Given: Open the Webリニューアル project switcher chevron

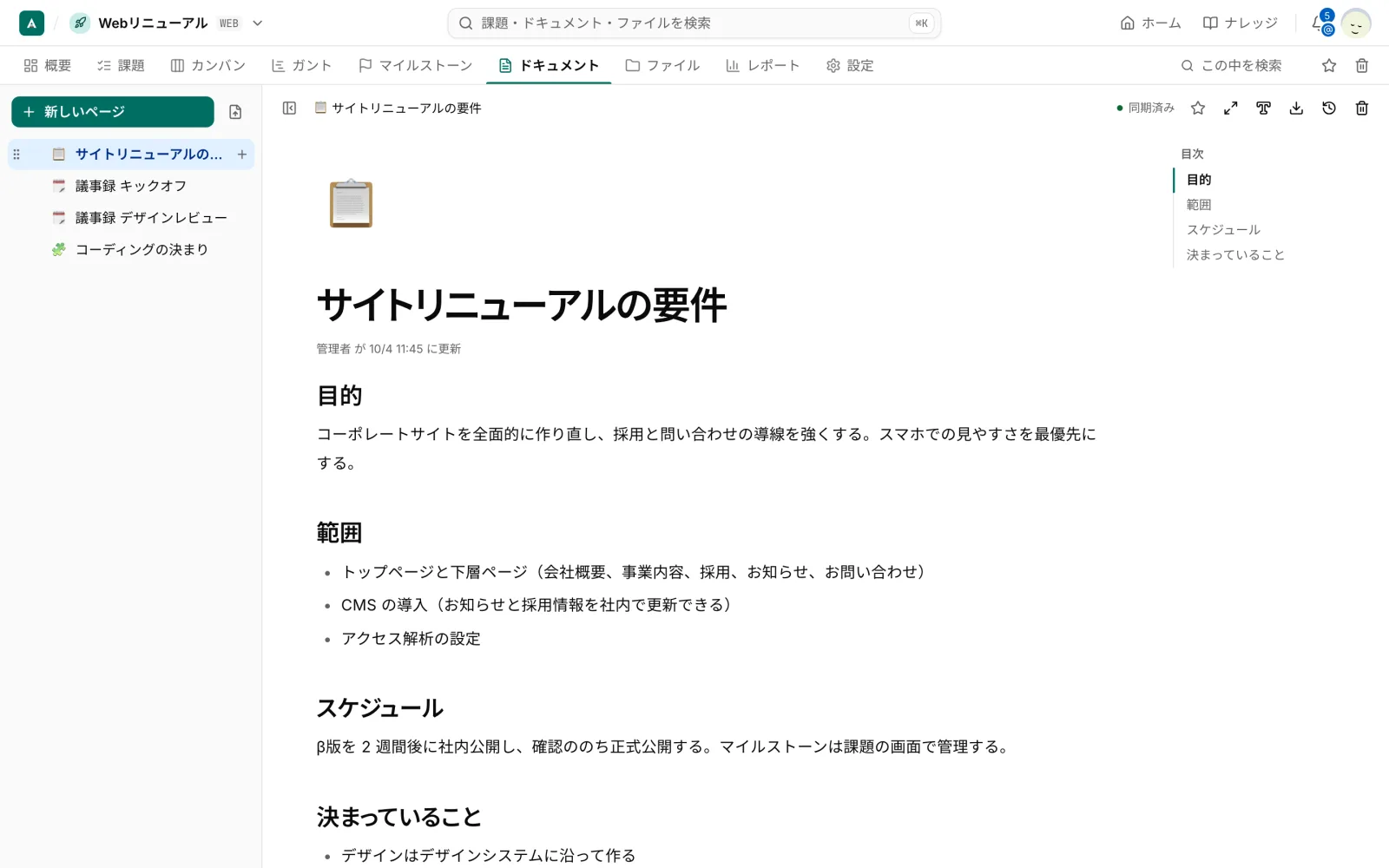Looking at the screenshot, I should click(x=257, y=23).
